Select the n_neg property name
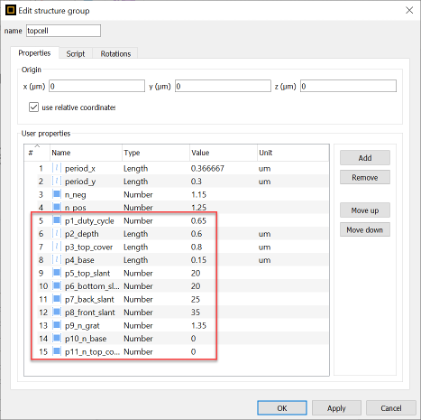Image resolution: width=422 pixels, height=420 pixels. click(x=76, y=195)
